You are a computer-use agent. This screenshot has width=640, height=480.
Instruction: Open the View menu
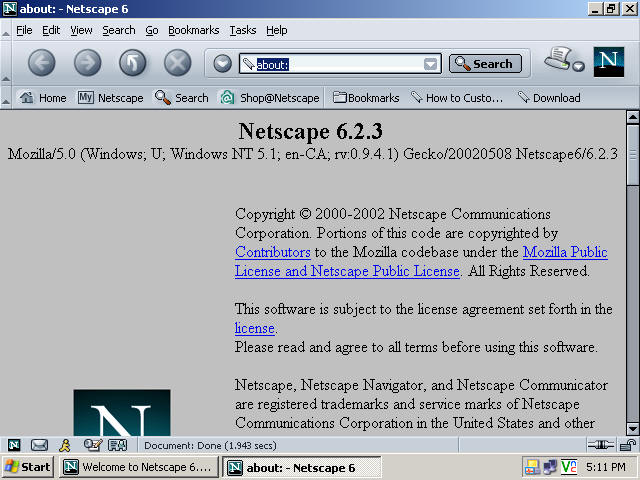pos(81,31)
